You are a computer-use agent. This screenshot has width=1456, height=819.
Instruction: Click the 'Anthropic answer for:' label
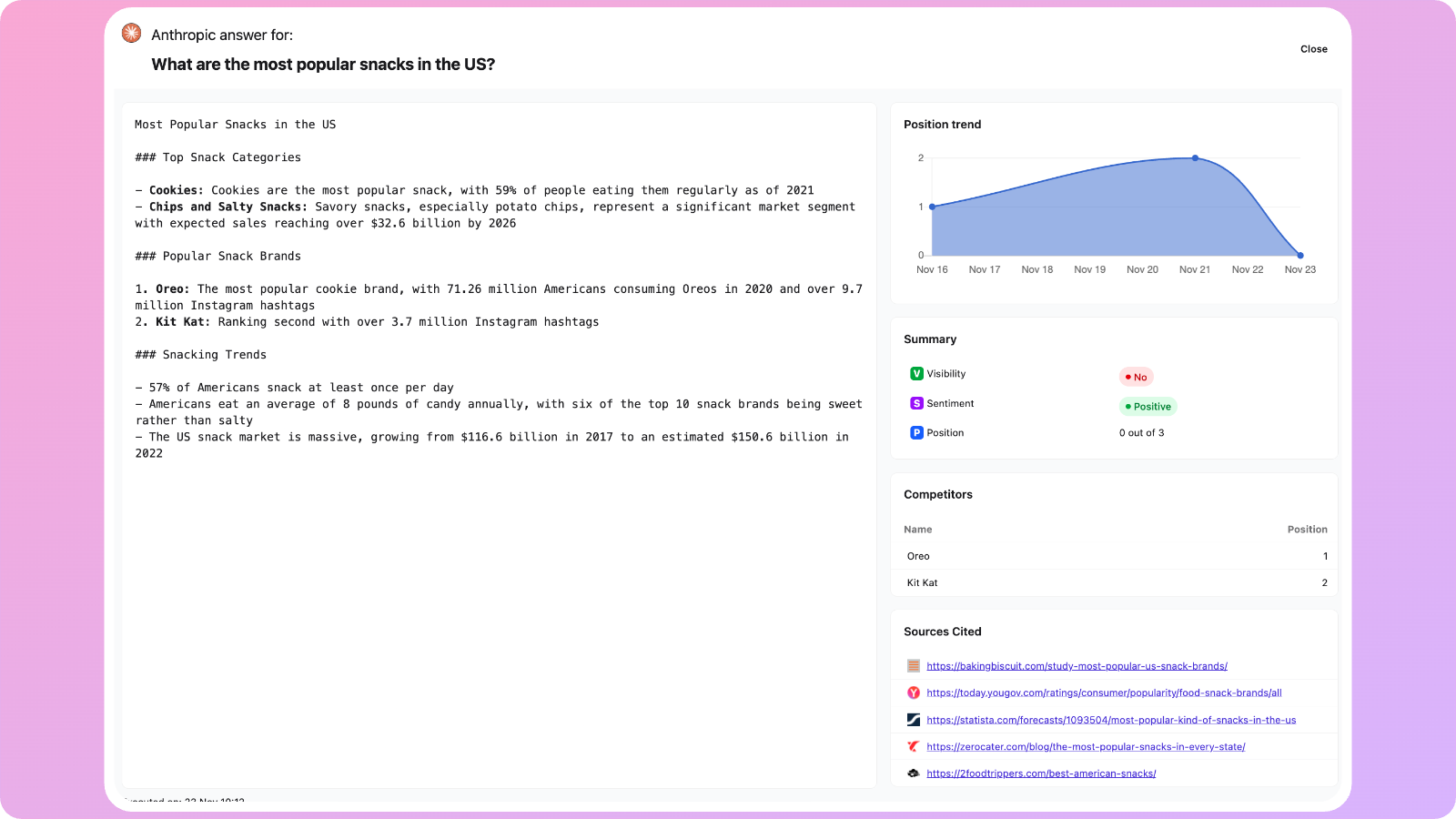(x=222, y=35)
